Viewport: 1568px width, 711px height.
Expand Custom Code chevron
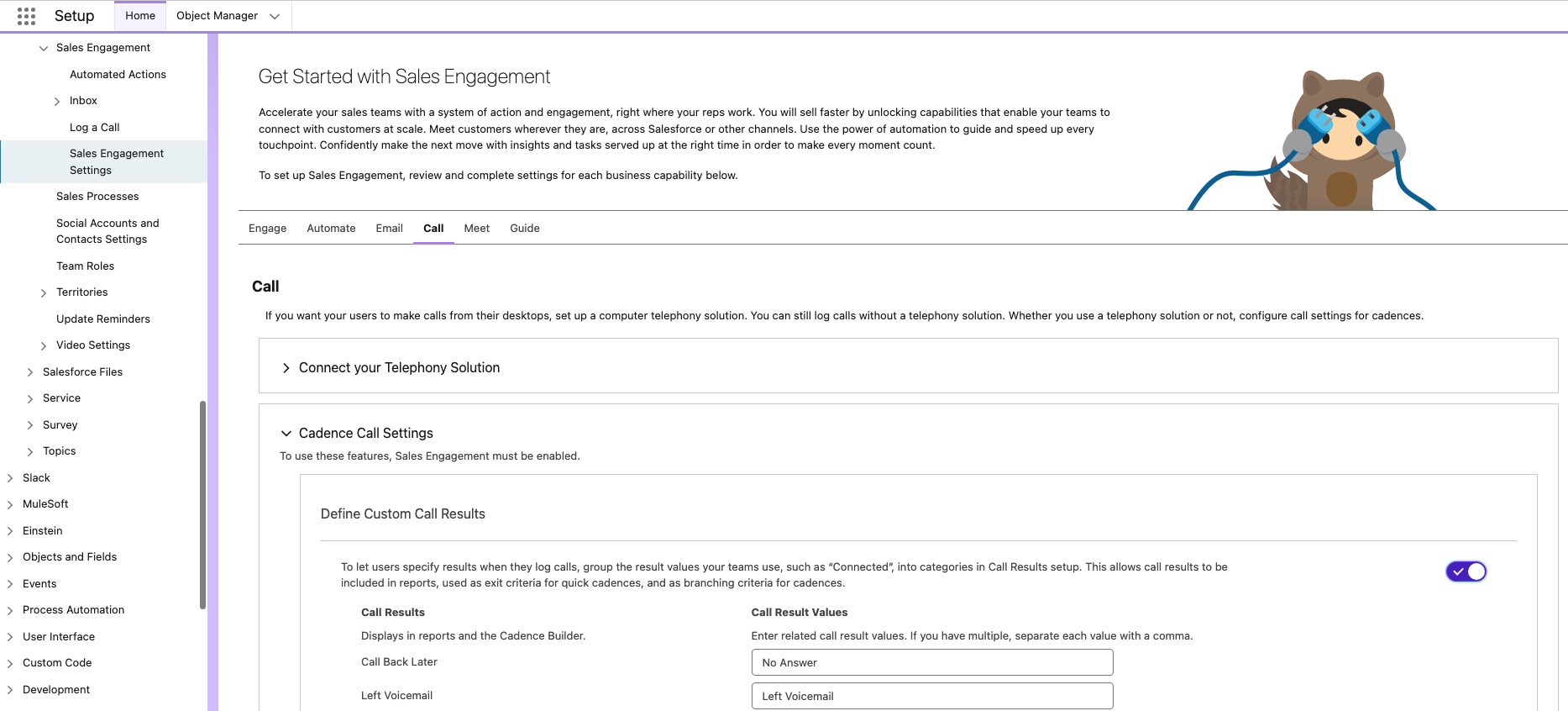[x=10, y=663]
